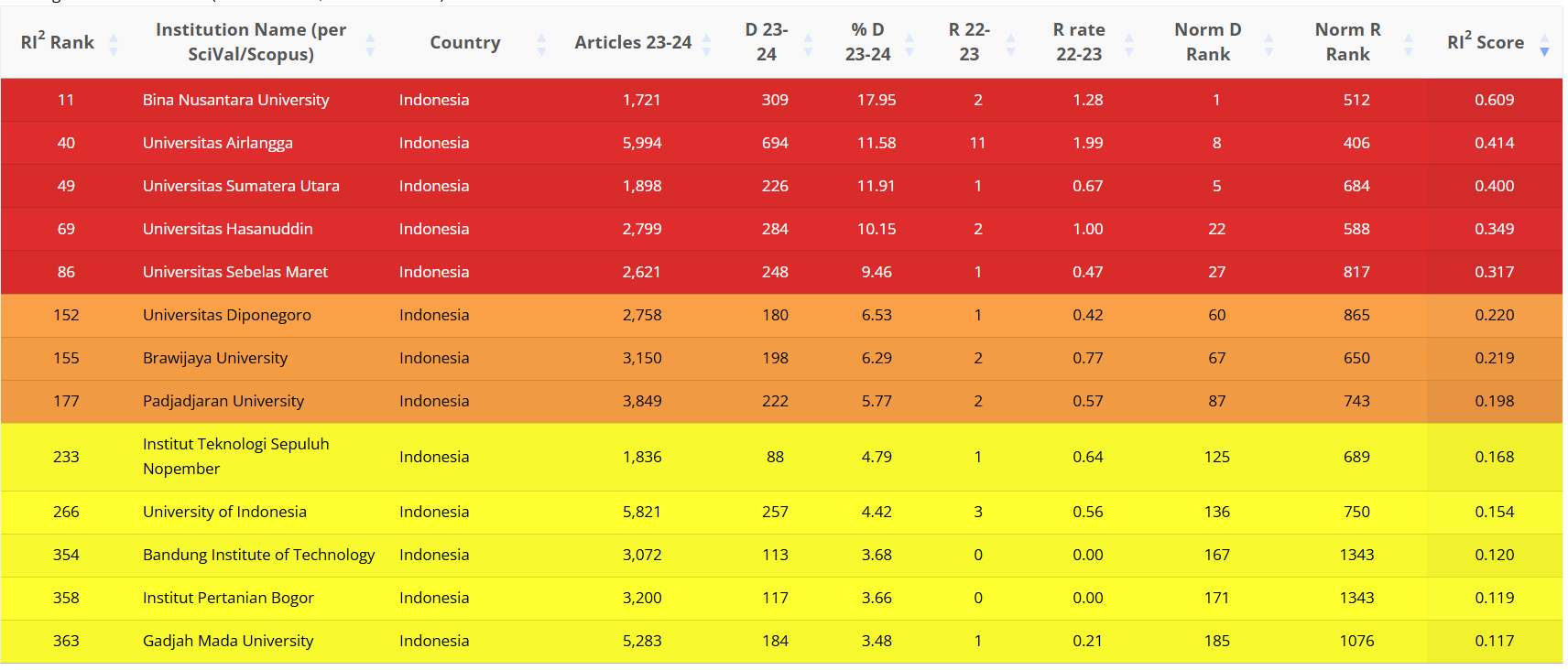
Task: Sort table using the Country column arrows
Action: point(541,43)
